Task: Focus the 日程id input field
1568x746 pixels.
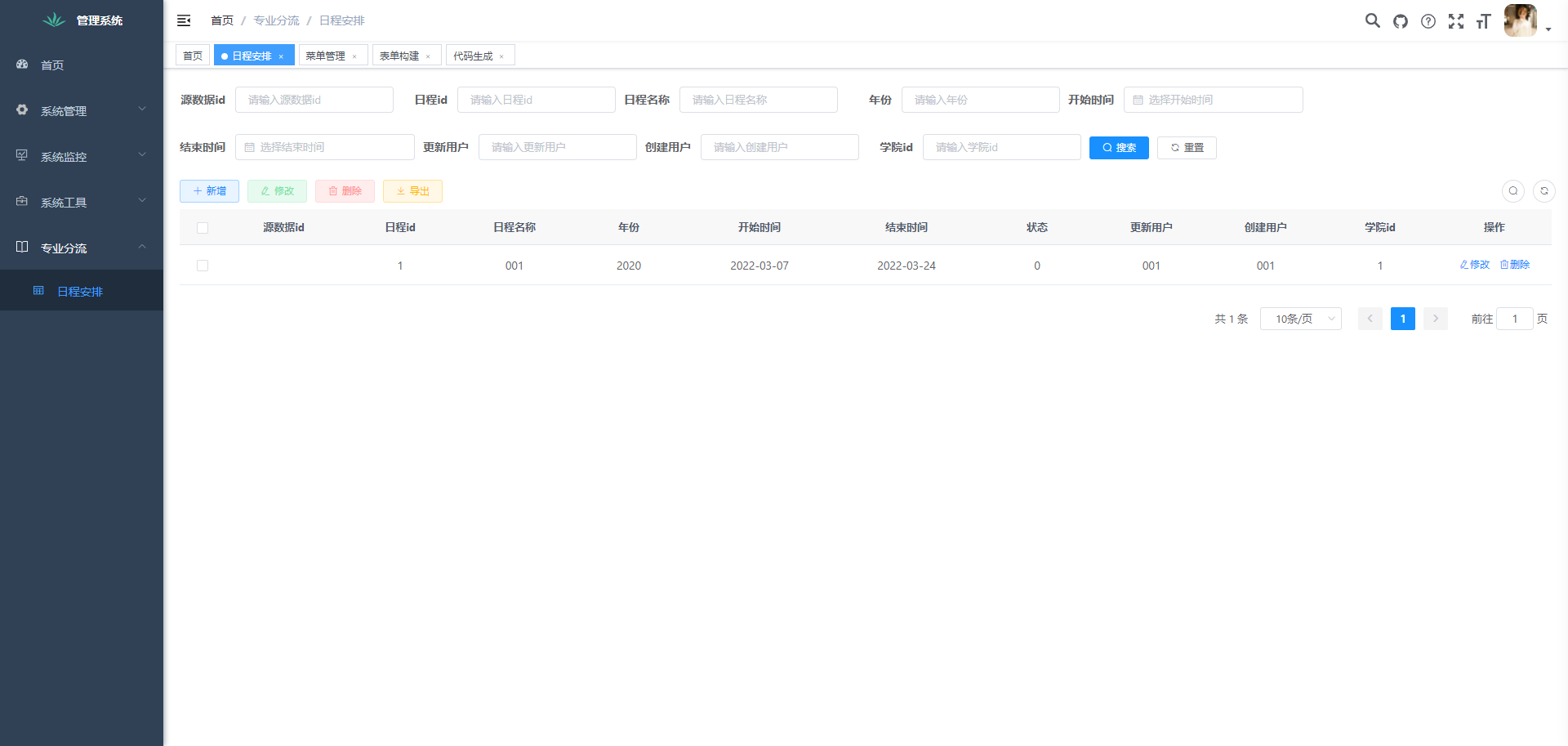Action: point(537,100)
